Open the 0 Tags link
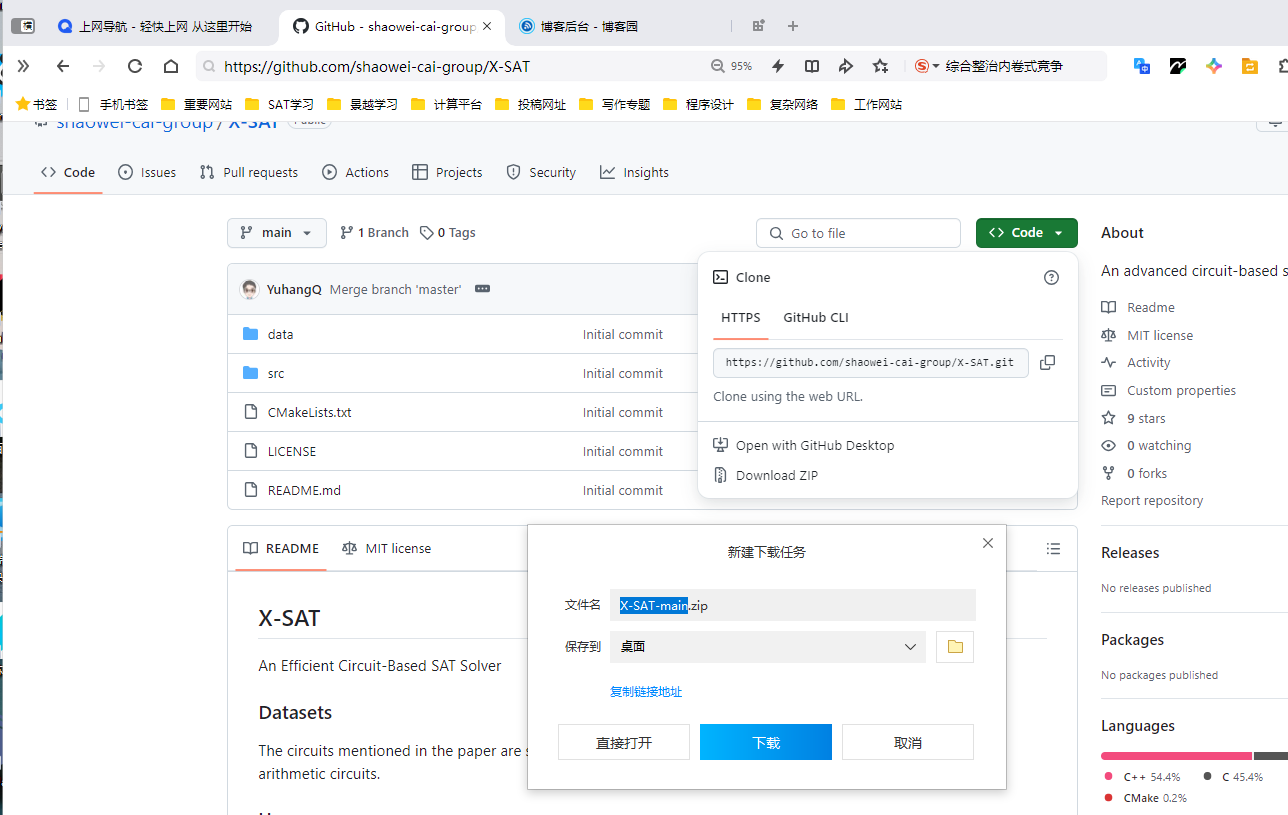This screenshot has height=815, width=1288. [448, 232]
